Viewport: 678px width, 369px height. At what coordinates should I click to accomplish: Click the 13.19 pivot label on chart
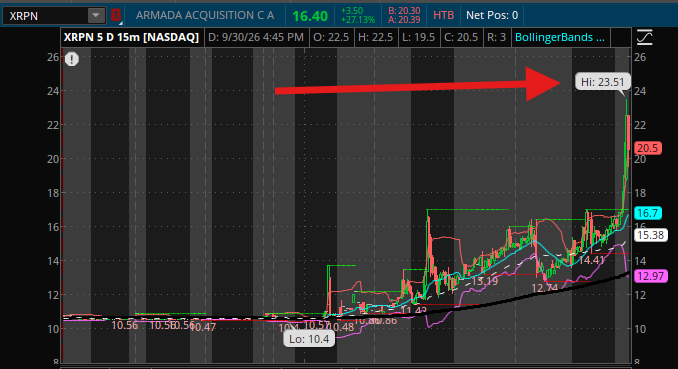tap(485, 281)
